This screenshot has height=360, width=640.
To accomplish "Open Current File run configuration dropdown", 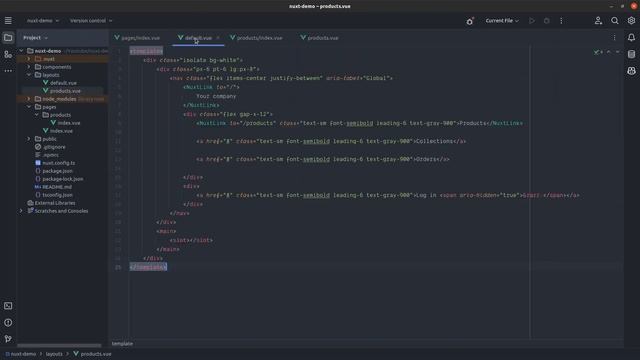I will [x=502, y=20].
